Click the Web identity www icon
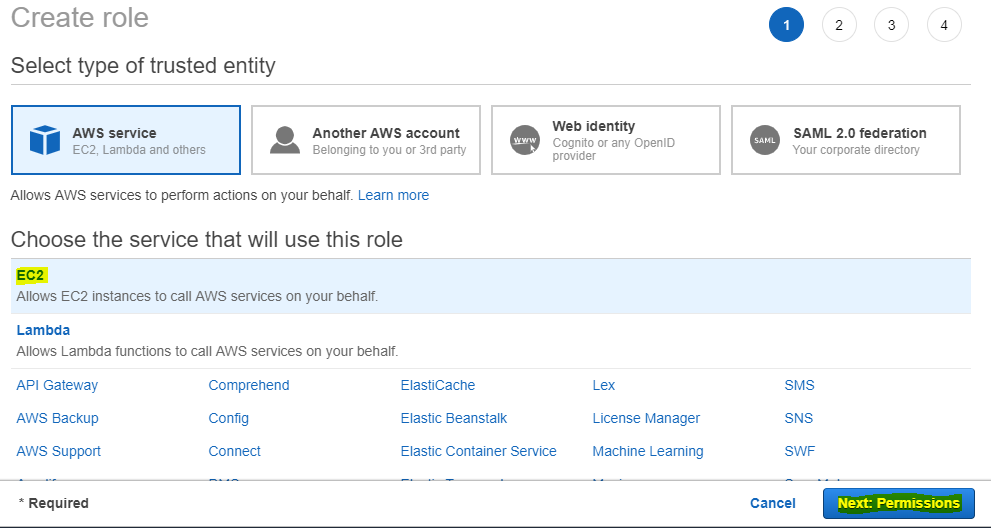Screen dimensions: 991x528 pyautogui.click(x=525, y=140)
